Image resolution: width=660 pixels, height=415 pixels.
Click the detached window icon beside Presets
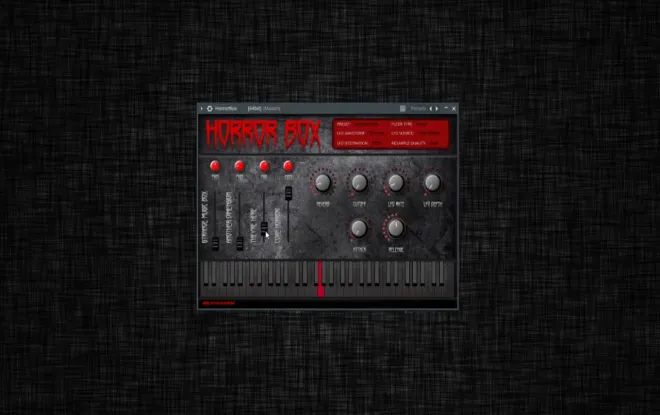tap(402, 109)
